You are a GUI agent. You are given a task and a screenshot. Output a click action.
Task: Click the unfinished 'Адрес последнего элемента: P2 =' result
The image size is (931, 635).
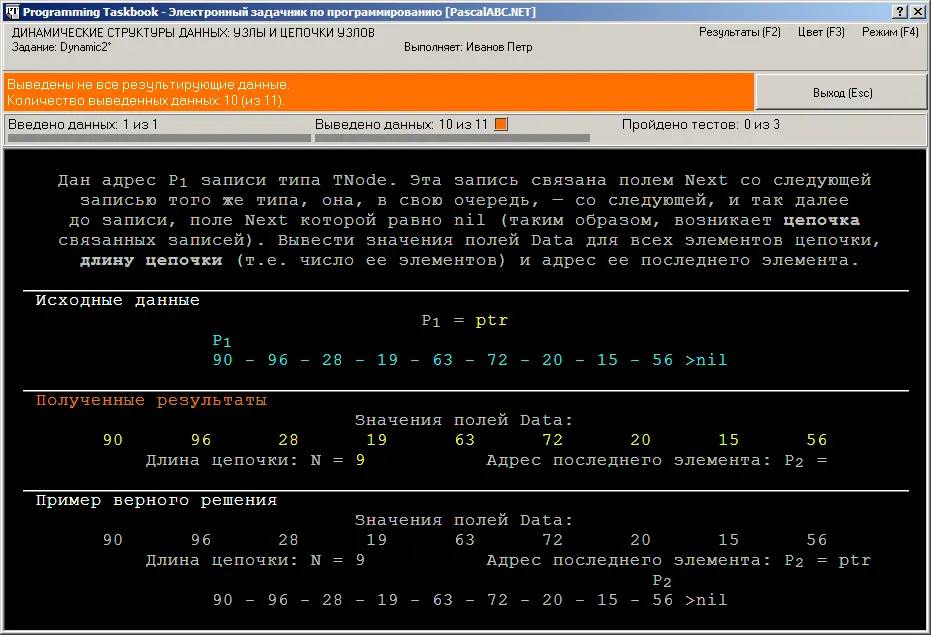[x=657, y=460]
